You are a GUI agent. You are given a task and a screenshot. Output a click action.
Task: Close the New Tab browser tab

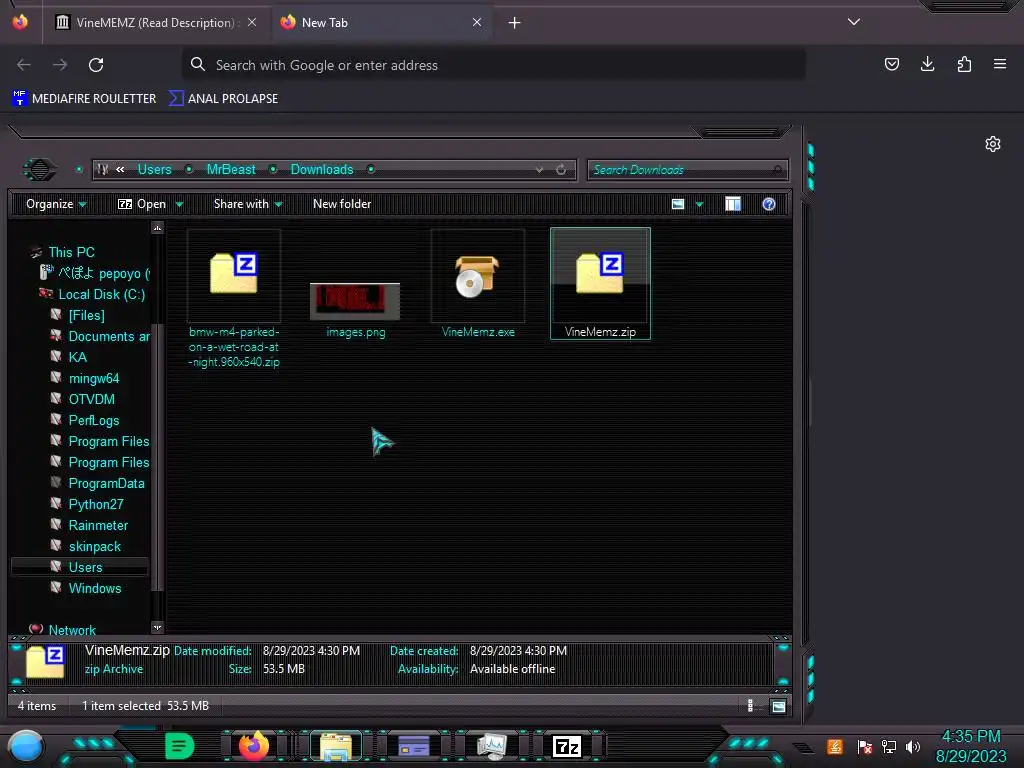click(477, 23)
